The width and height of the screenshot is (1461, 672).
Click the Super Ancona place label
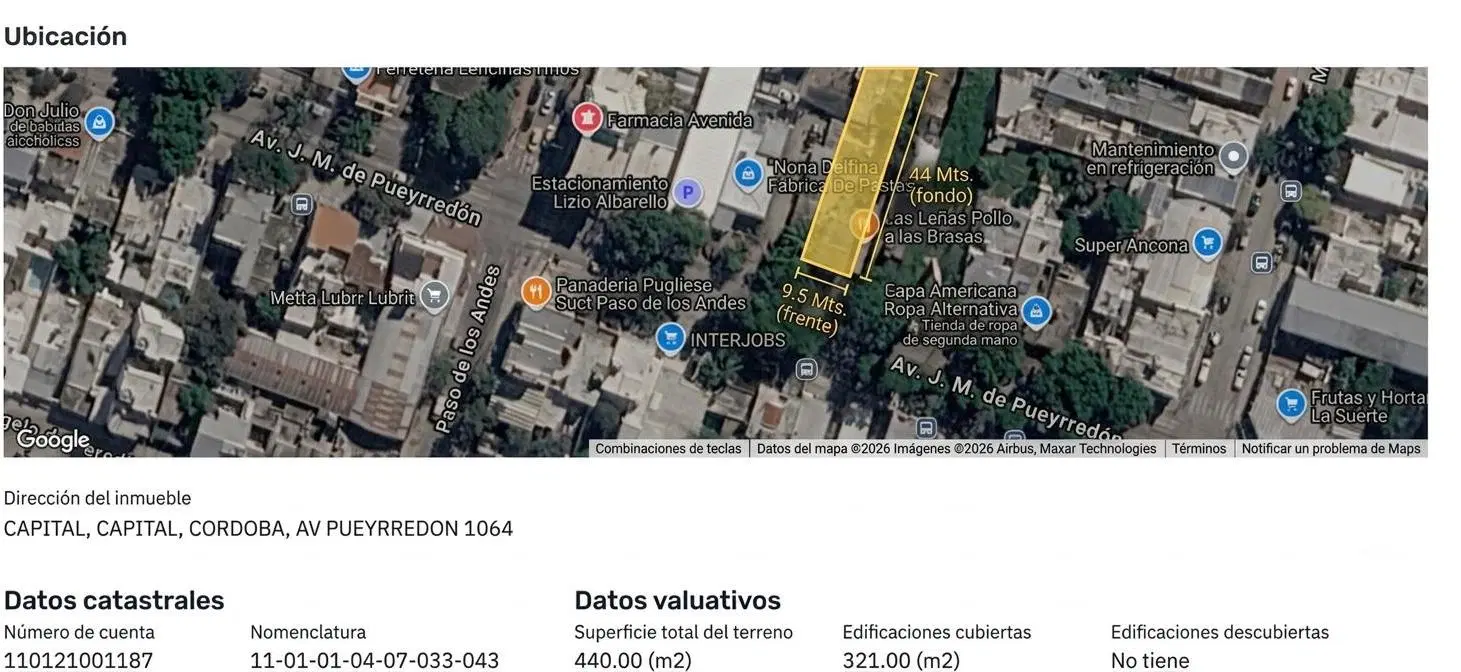coord(1131,245)
